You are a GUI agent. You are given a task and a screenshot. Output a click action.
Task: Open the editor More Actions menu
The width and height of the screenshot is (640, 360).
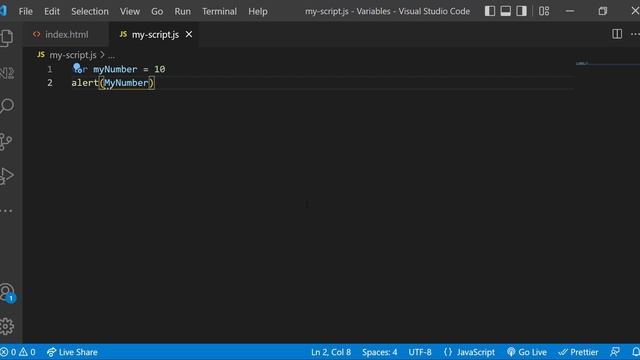click(635, 34)
